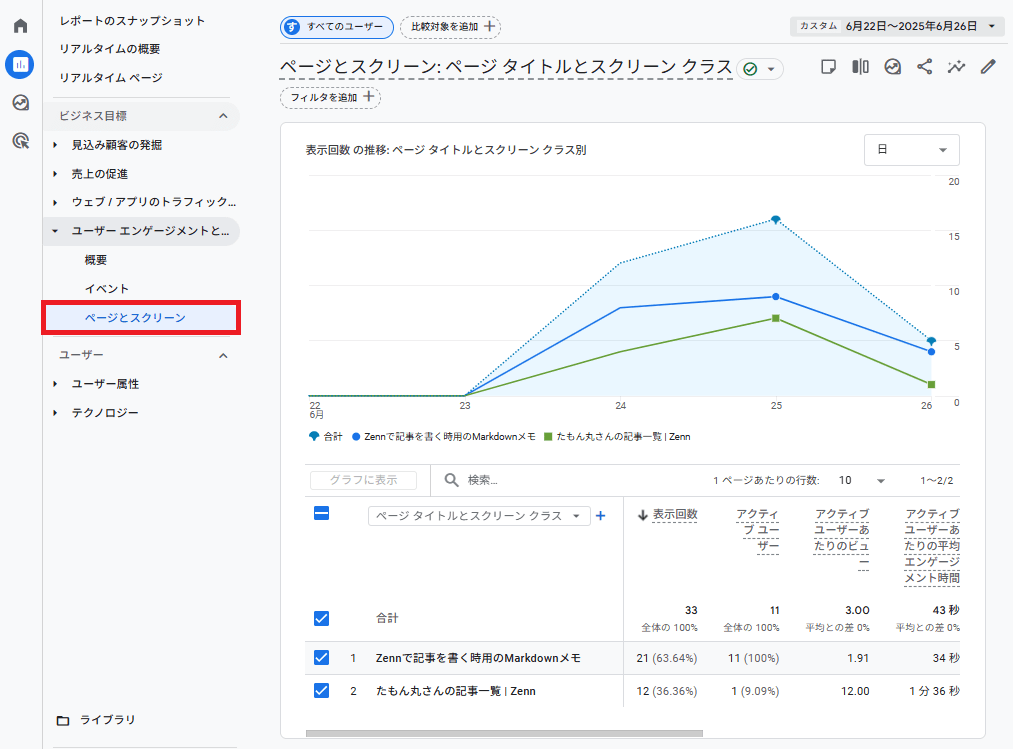Collapse the ビジネス目標 section
The width and height of the screenshot is (1013, 749).
(223, 116)
